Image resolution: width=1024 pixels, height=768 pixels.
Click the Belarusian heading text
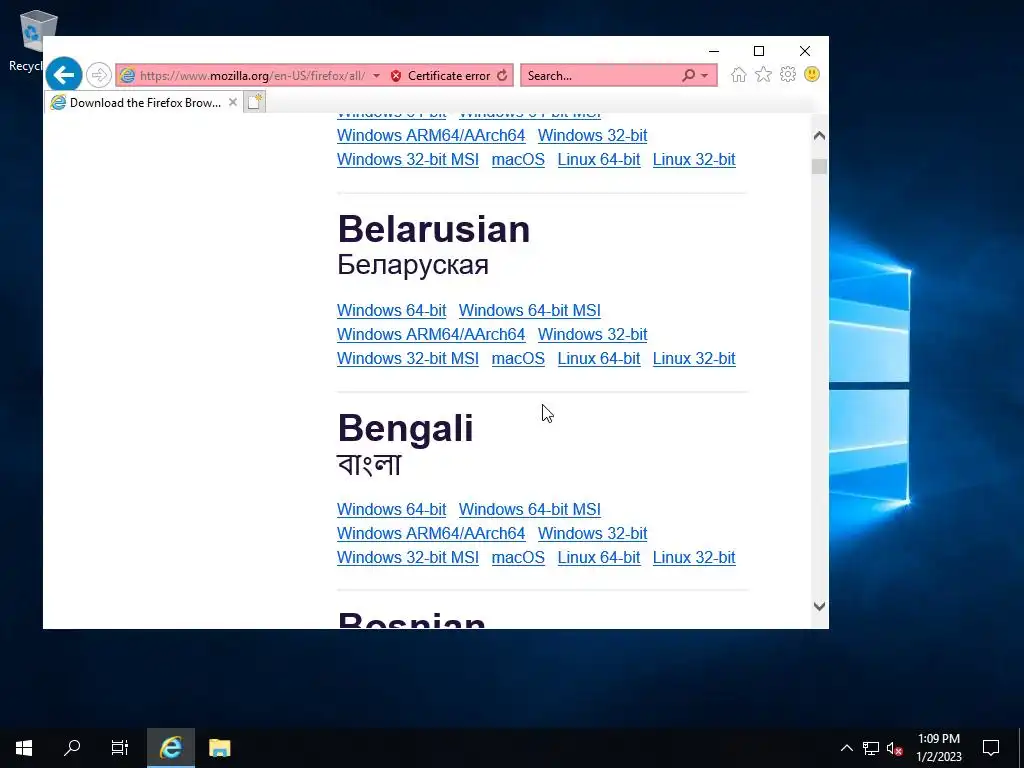point(434,229)
